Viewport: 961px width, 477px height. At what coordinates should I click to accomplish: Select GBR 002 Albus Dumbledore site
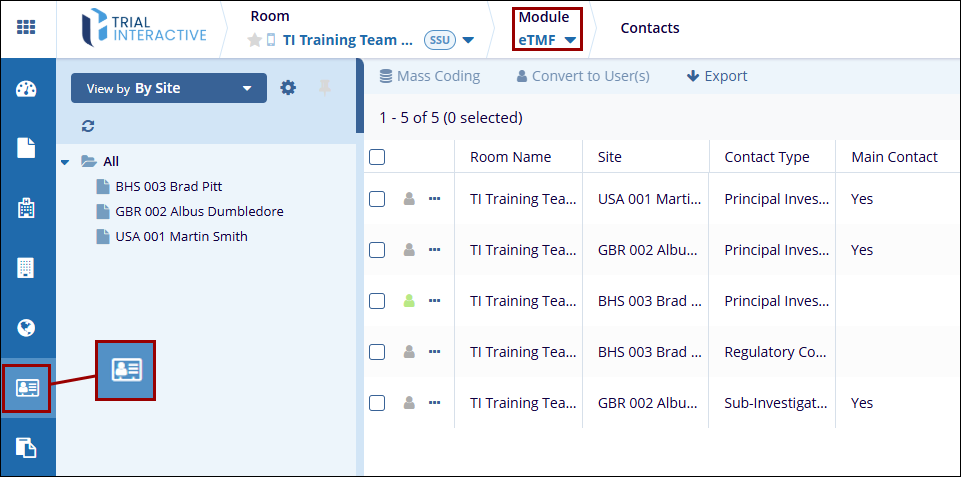tap(199, 212)
